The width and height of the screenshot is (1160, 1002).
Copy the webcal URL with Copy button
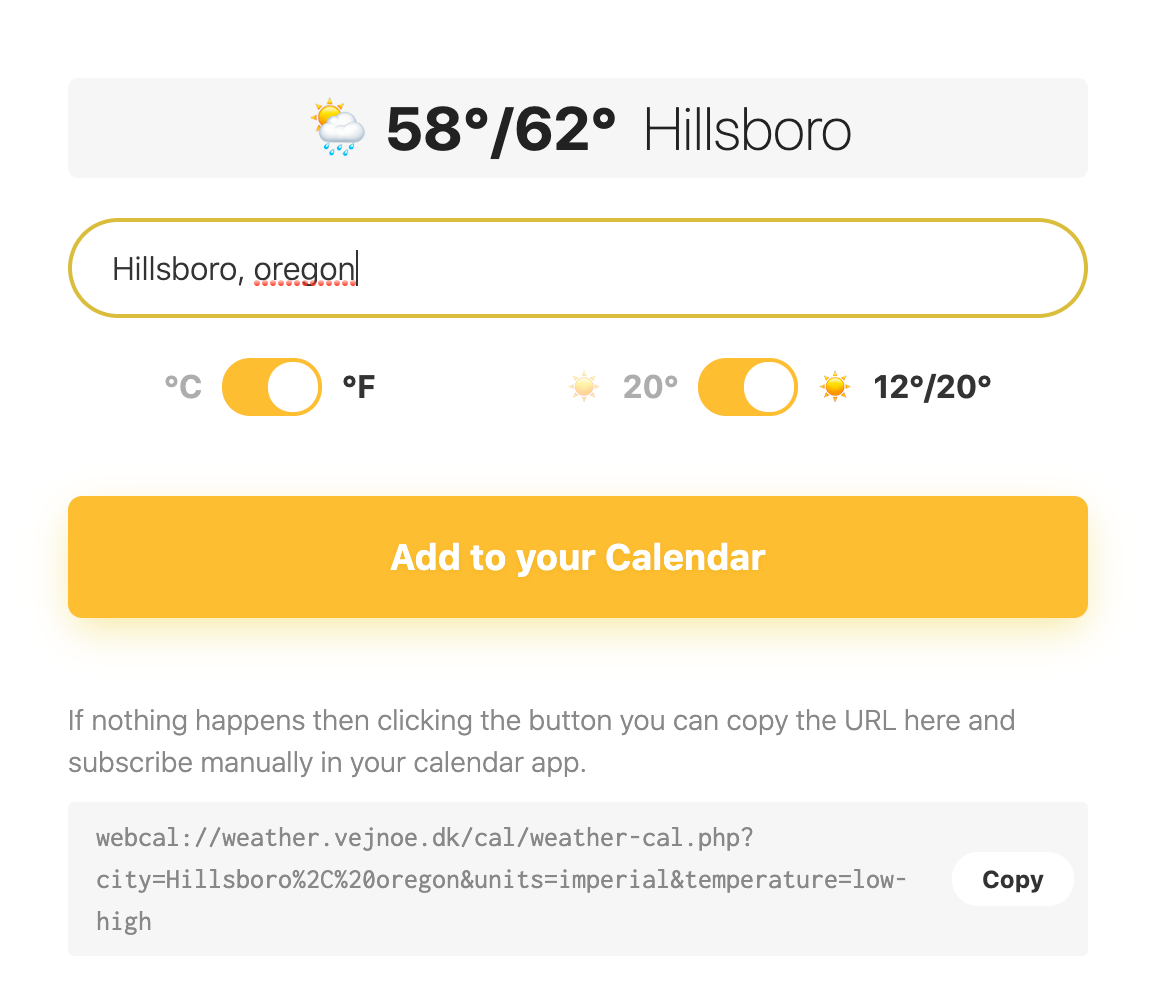(1012, 878)
